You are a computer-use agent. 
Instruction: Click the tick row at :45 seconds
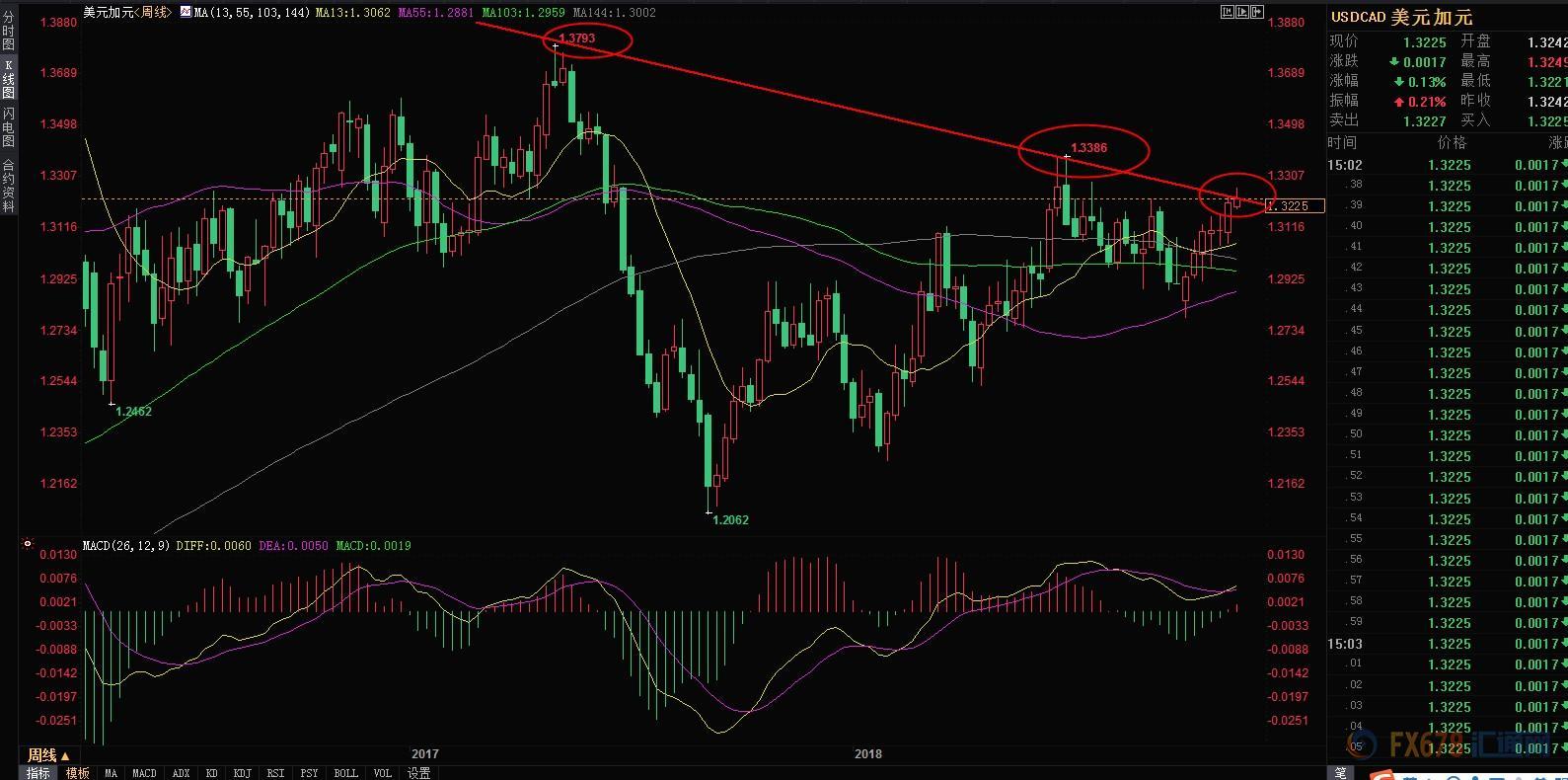[1448, 331]
